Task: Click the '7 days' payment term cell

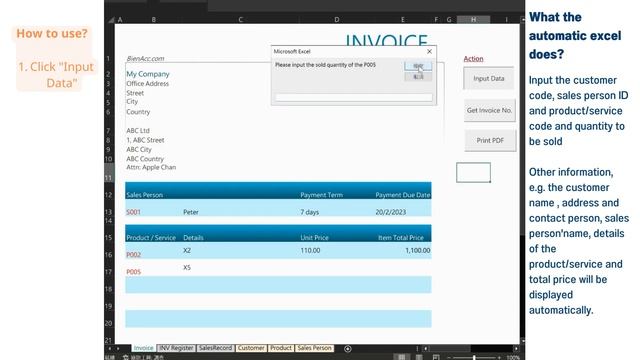Action: (310, 212)
